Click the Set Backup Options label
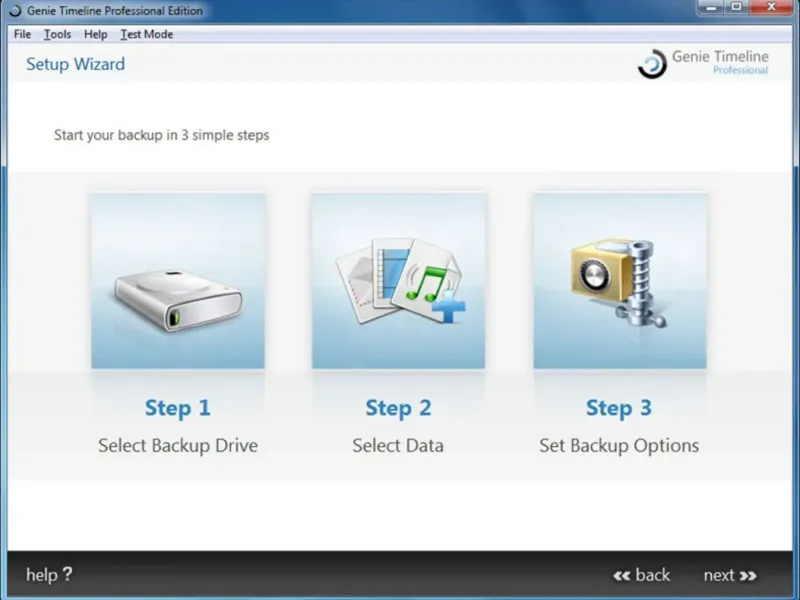The image size is (800, 600). pos(619,445)
